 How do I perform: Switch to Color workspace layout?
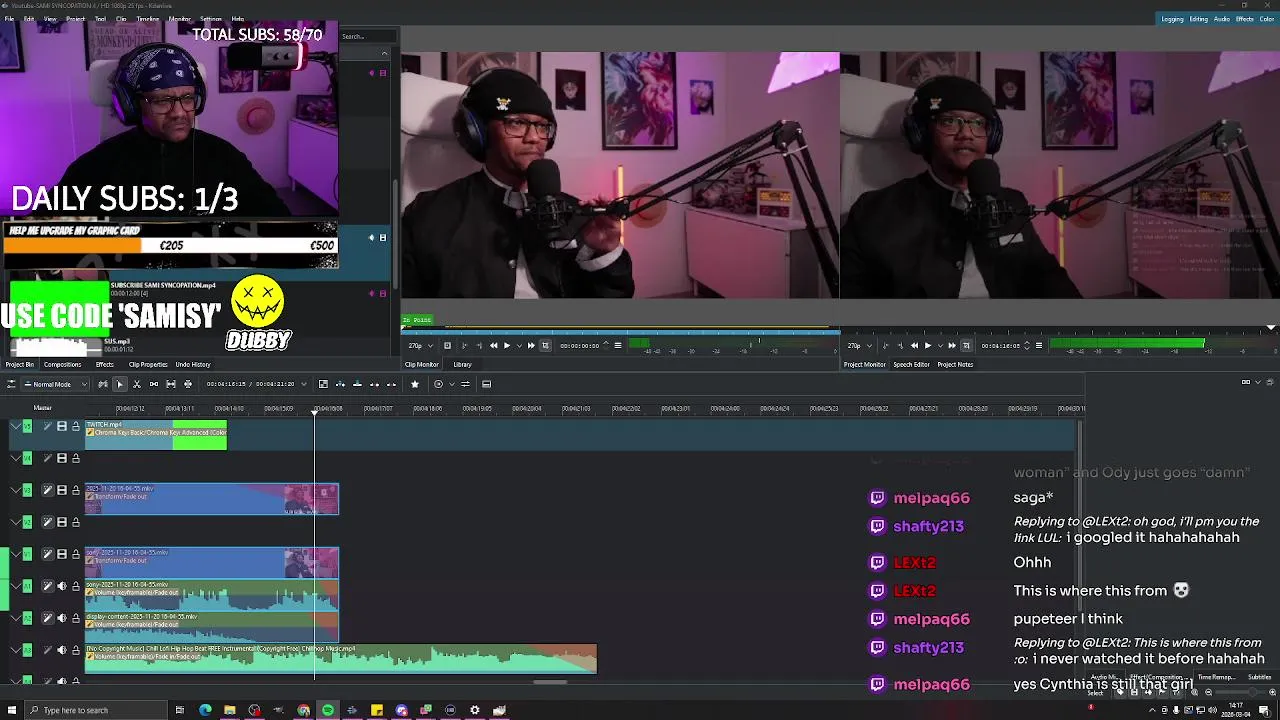[x=1267, y=19]
